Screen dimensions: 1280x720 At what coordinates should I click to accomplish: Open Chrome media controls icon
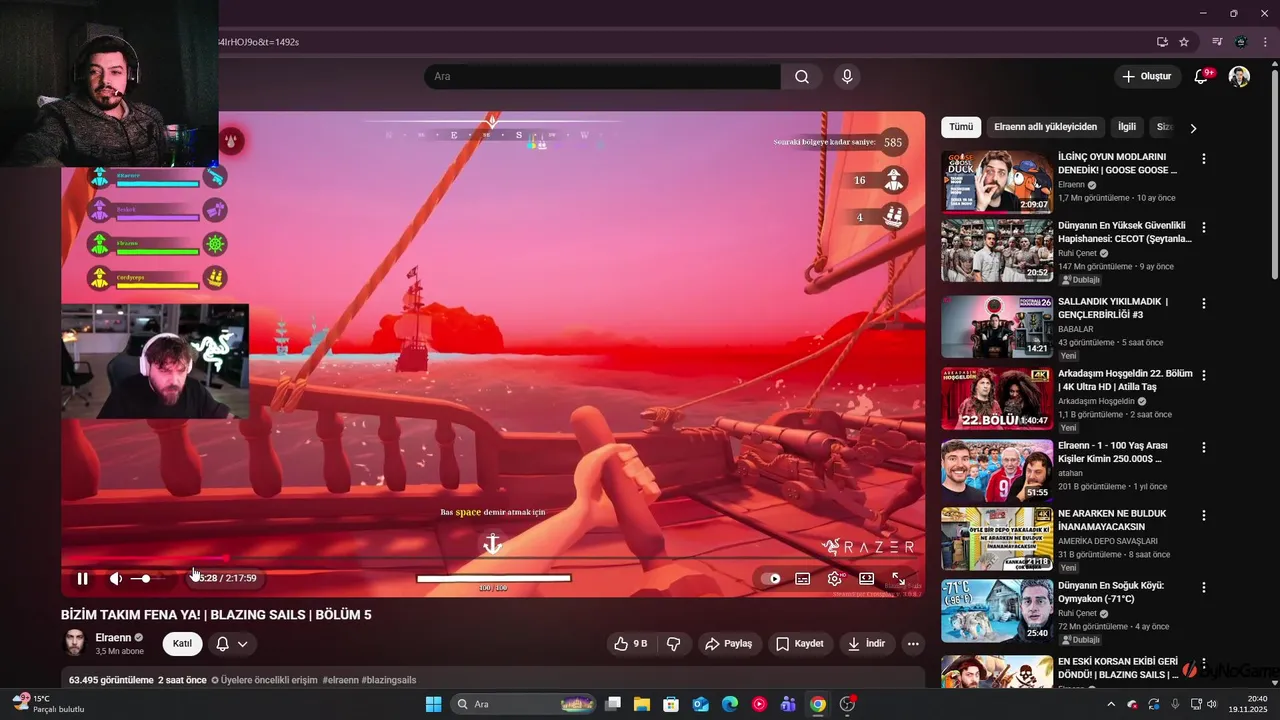[x=1217, y=42]
